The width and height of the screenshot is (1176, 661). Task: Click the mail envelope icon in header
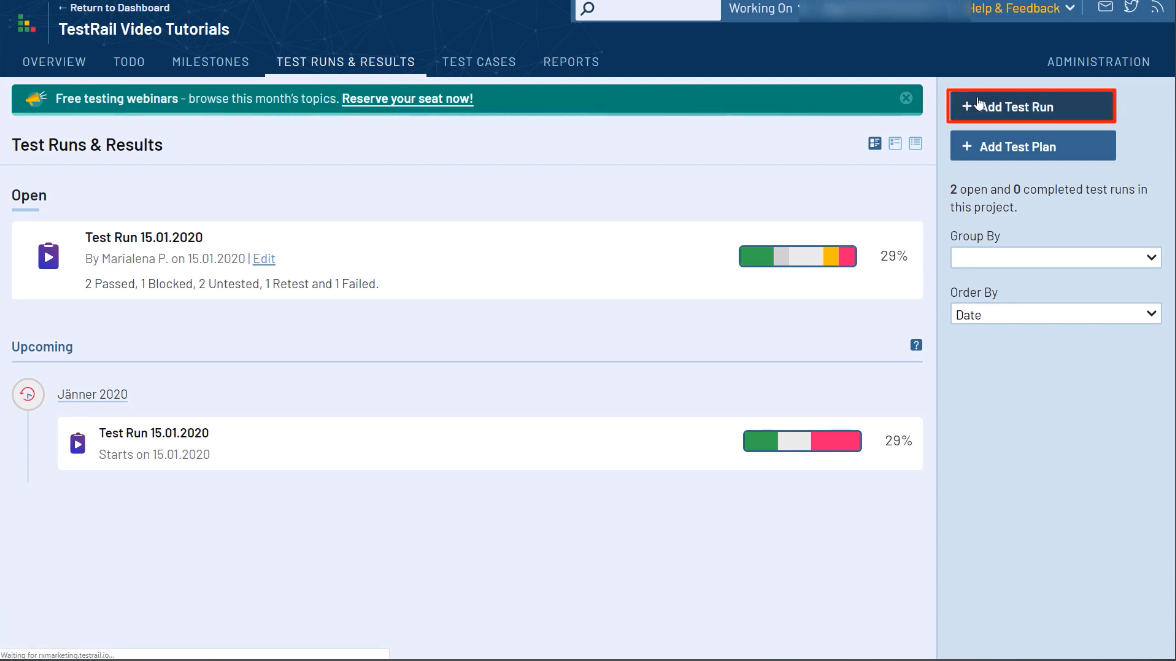click(x=1105, y=8)
